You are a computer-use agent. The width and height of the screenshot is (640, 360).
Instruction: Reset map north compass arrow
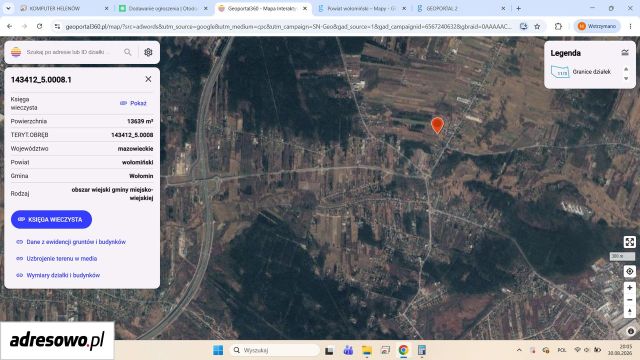coord(629,311)
